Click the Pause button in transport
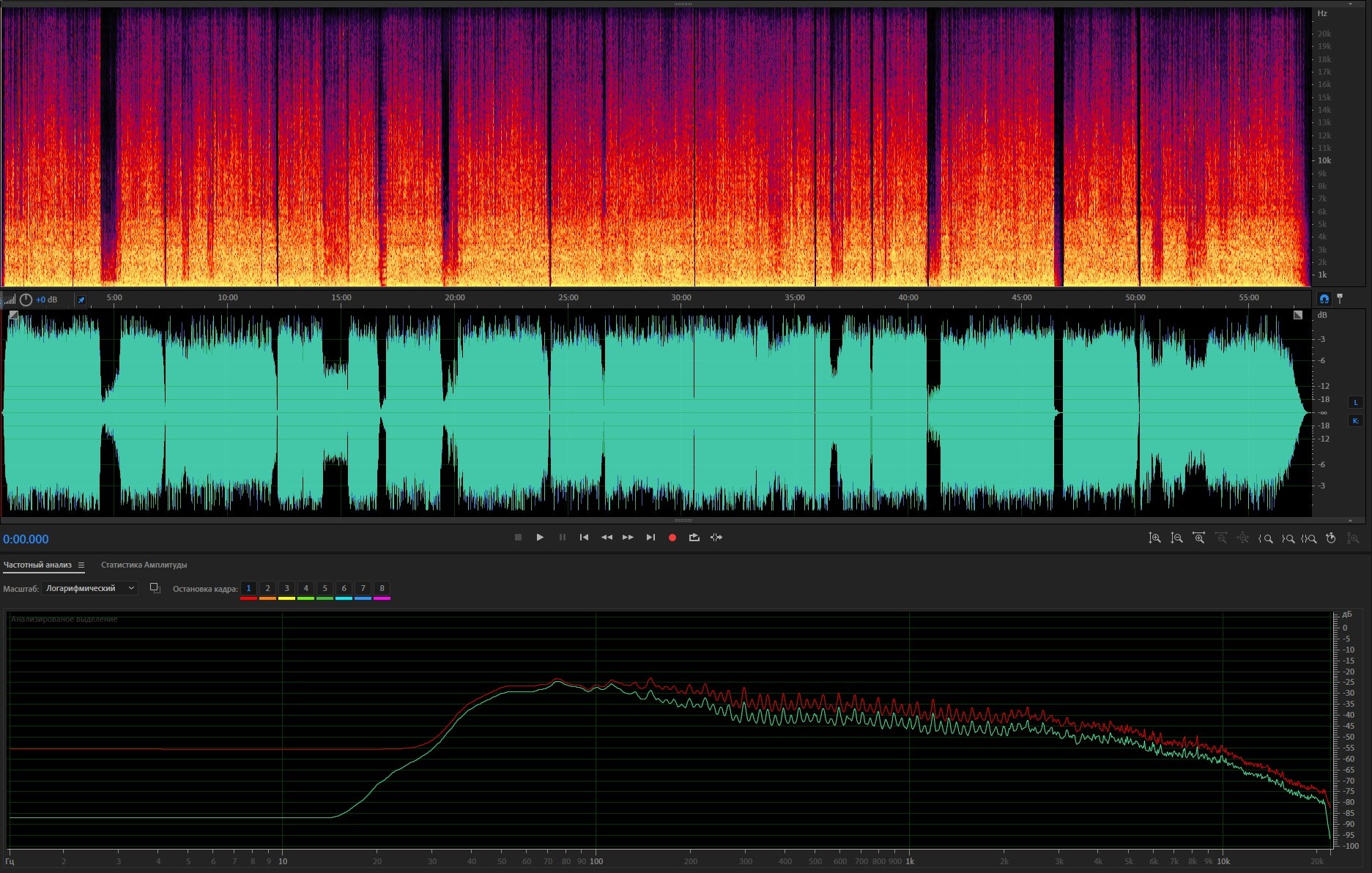 (x=563, y=538)
